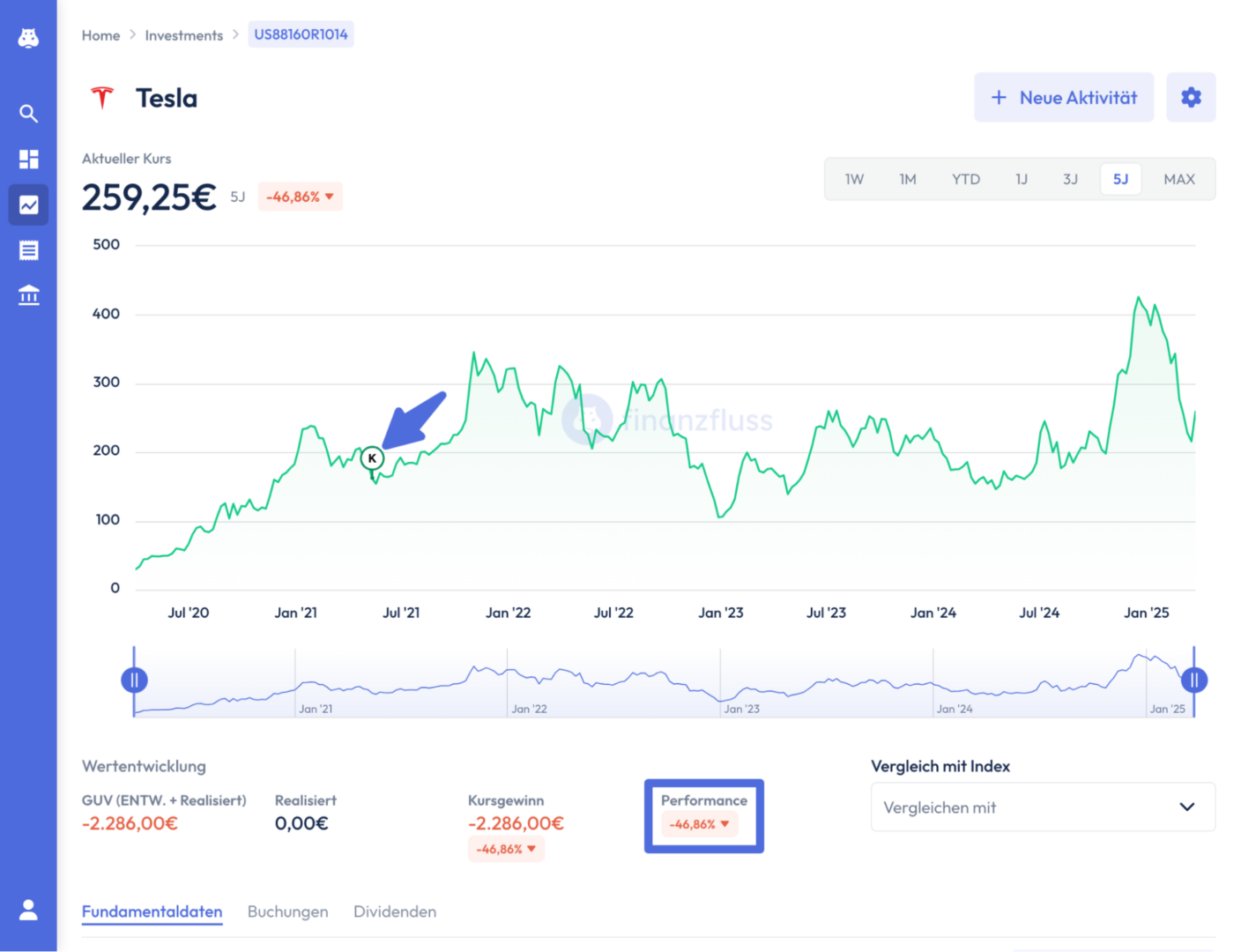Click the Performance -46,86% badge
Viewport: 1241px width, 952px height.
click(x=699, y=824)
